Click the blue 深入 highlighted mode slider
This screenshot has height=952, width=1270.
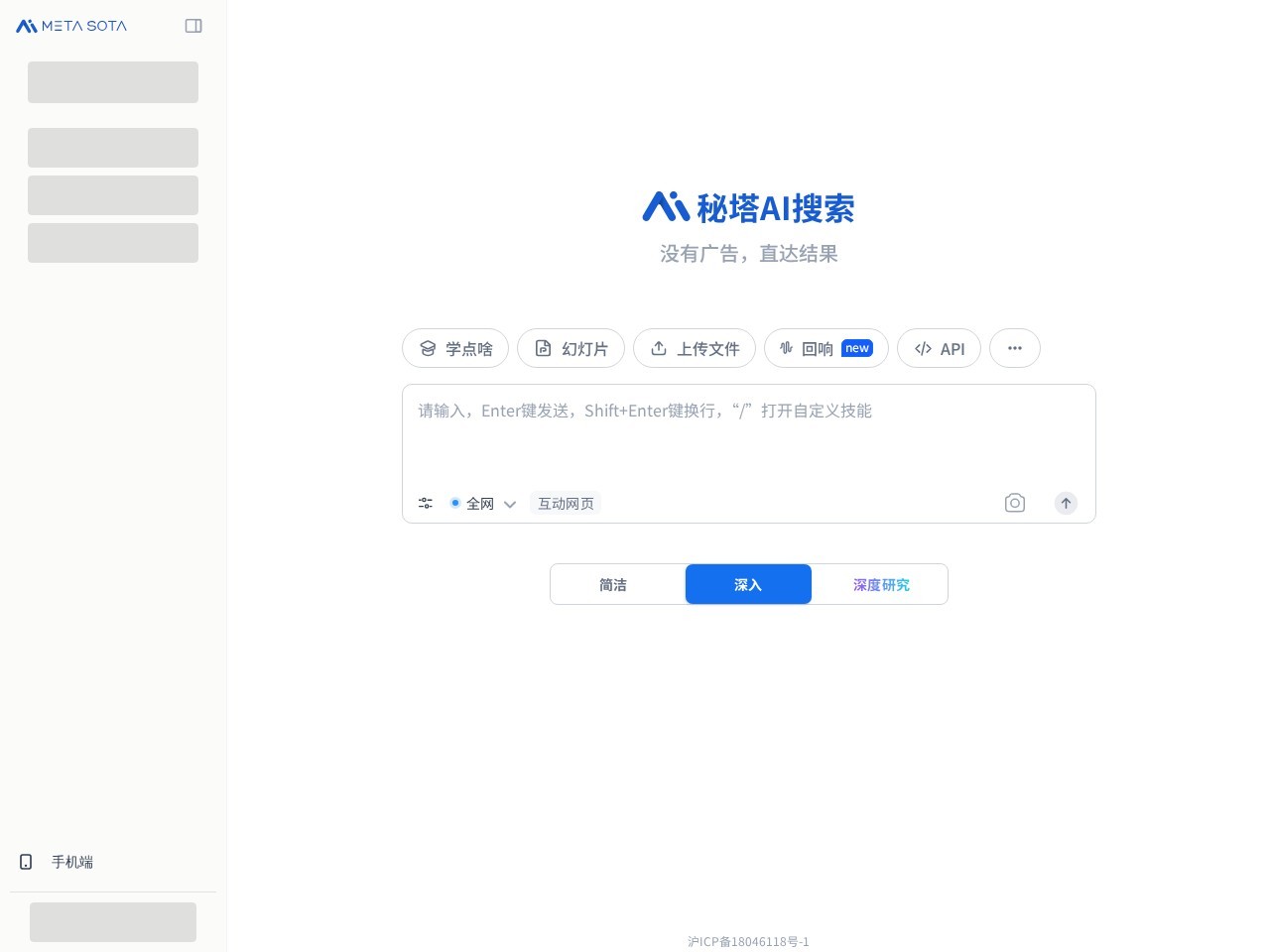pyautogui.click(x=748, y=584)
